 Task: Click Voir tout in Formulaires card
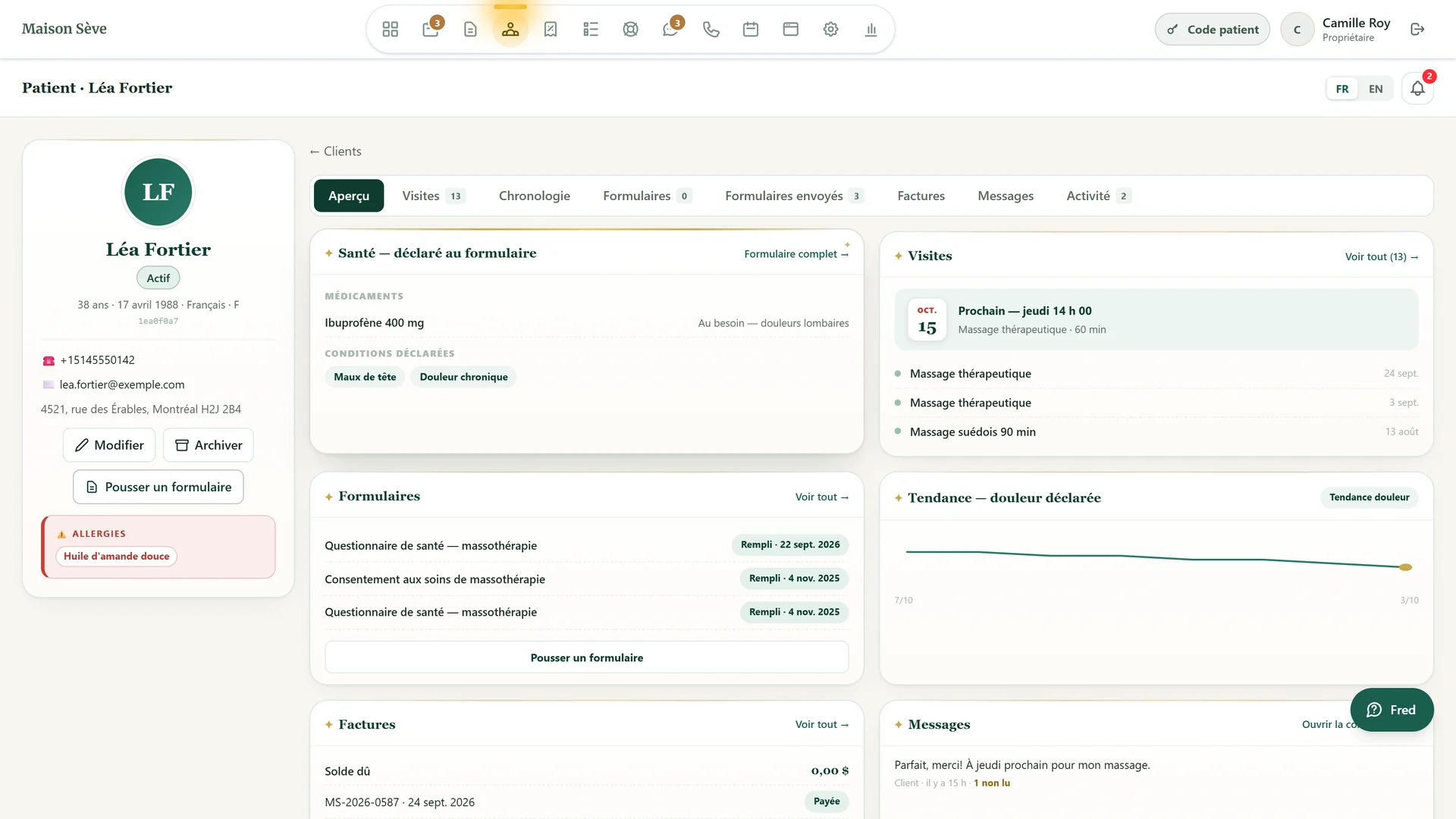pos(822,497)
